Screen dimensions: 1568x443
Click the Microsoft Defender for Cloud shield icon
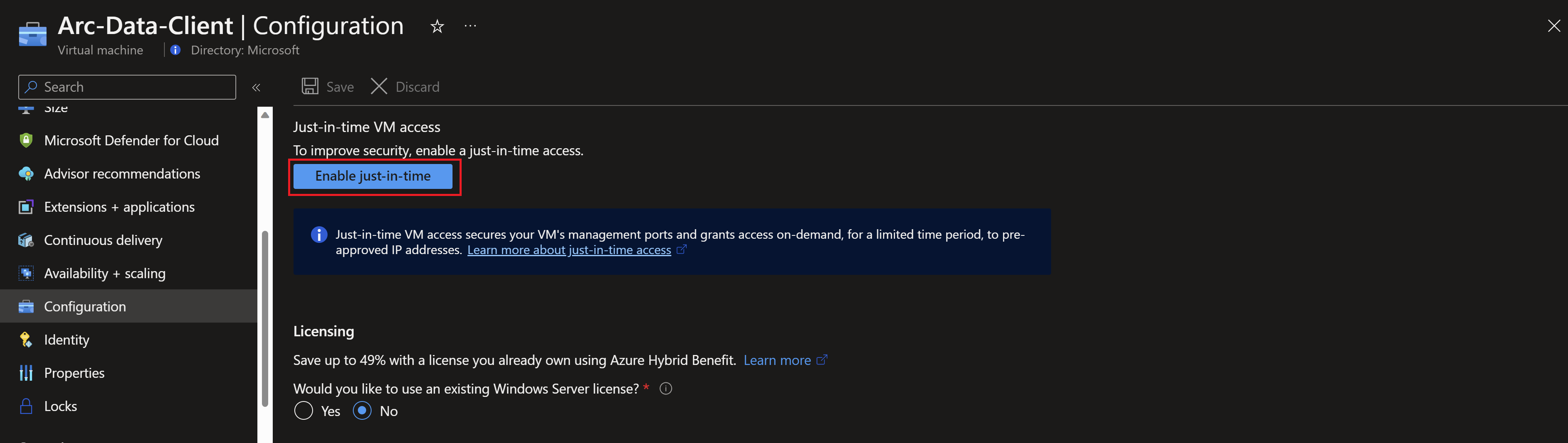coord(26,141)
